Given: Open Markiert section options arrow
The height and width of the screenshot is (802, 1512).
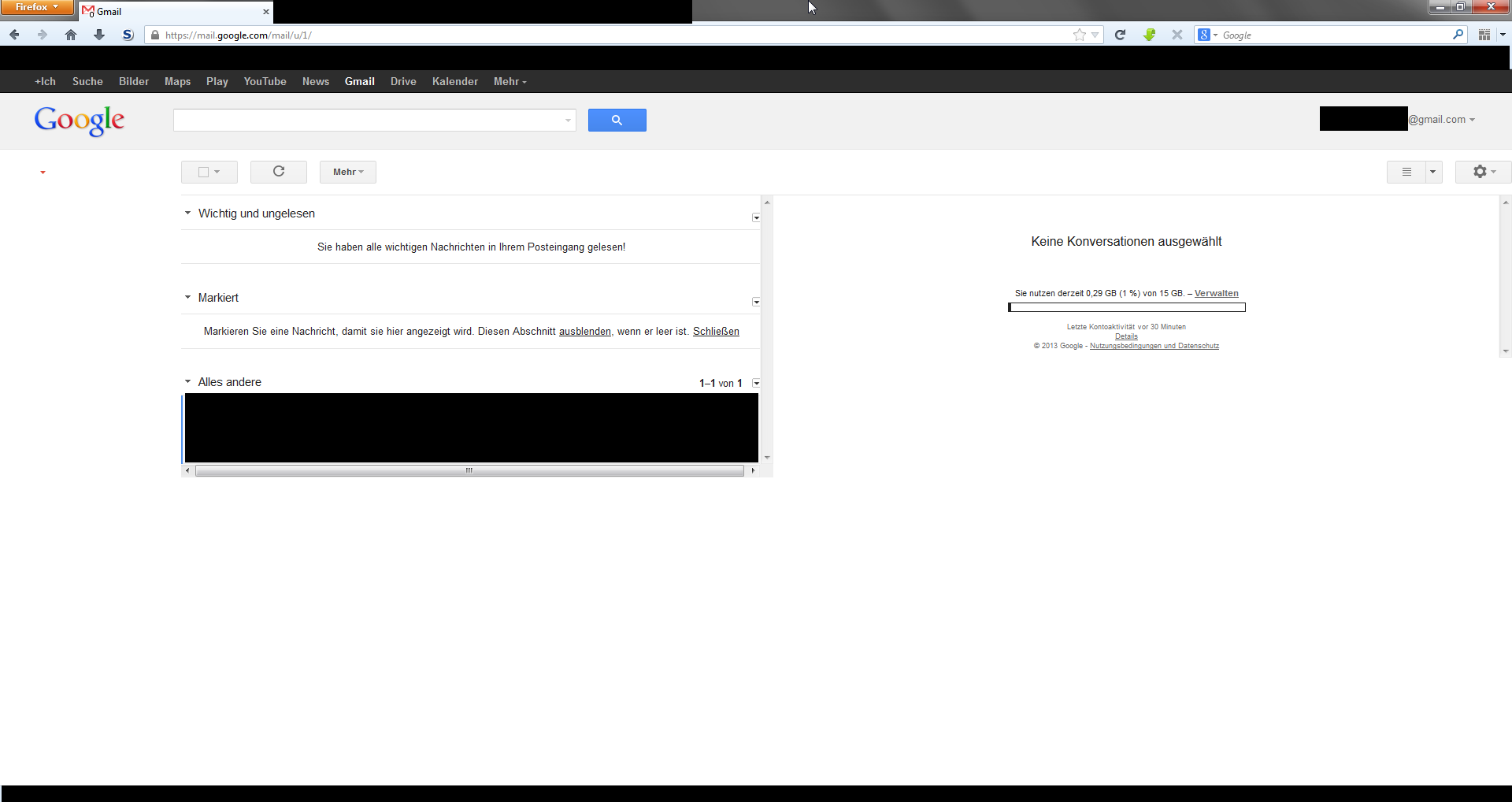Looking at the screenshot, I should click(x=756, y=302).
